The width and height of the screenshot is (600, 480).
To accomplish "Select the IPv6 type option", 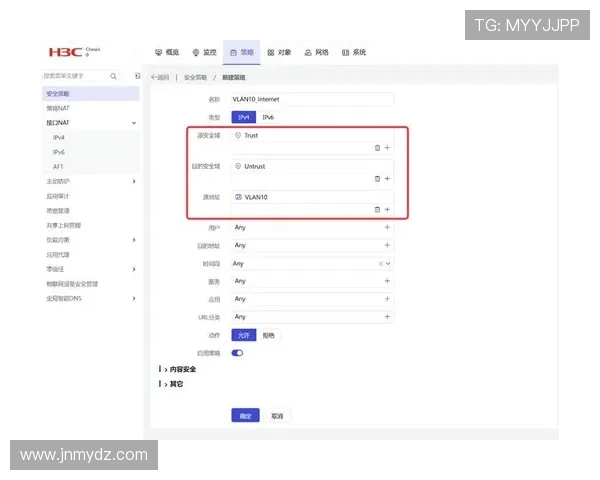I will click(267, 117).
